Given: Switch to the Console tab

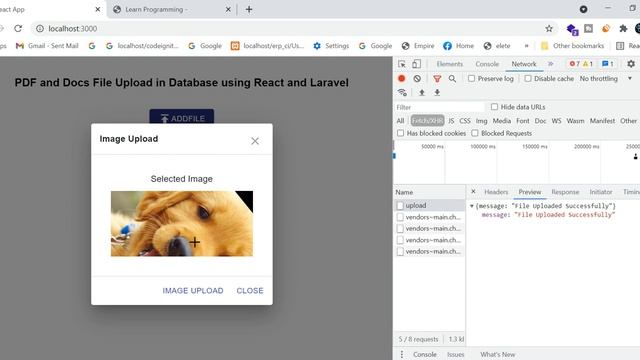Looking at the screenshot, I should (487, 64).
